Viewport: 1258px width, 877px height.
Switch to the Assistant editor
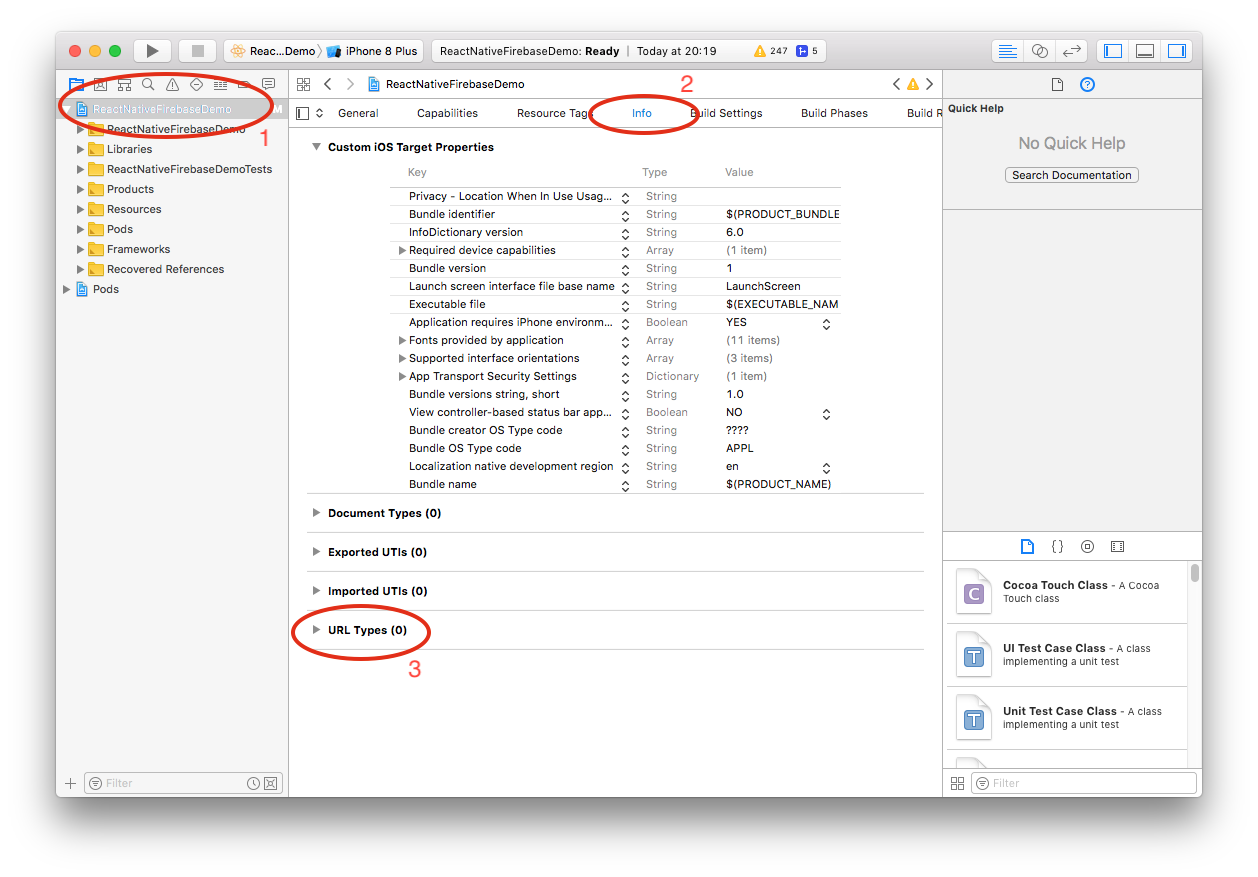point(1040,51)
